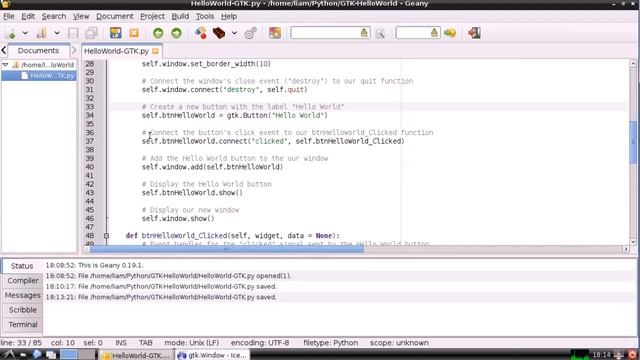
Task: Click the Open file toolbar icon
Action: pos(42,33)
